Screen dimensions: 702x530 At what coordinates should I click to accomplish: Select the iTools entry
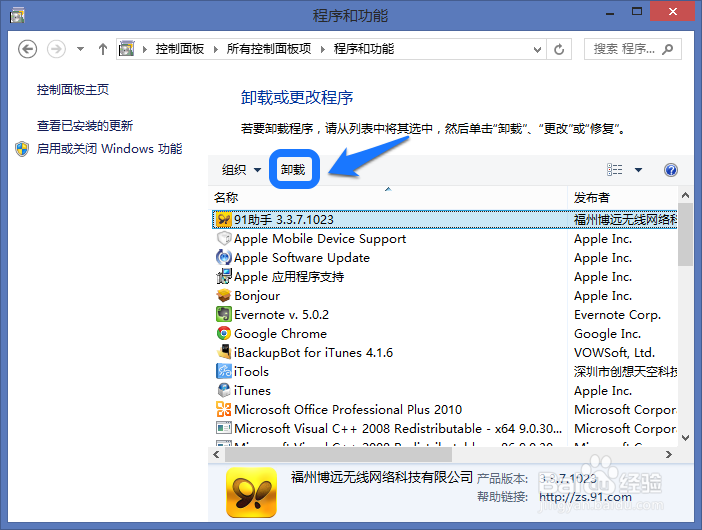point(445,372)
